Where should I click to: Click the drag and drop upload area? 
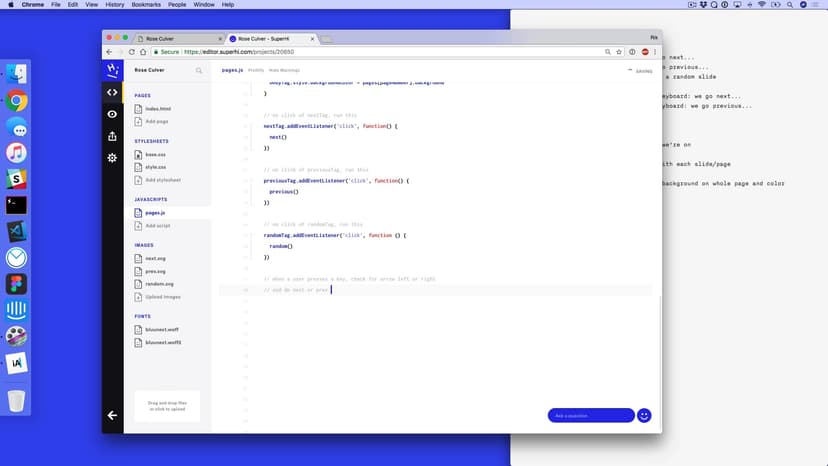[x=167, y=405]
